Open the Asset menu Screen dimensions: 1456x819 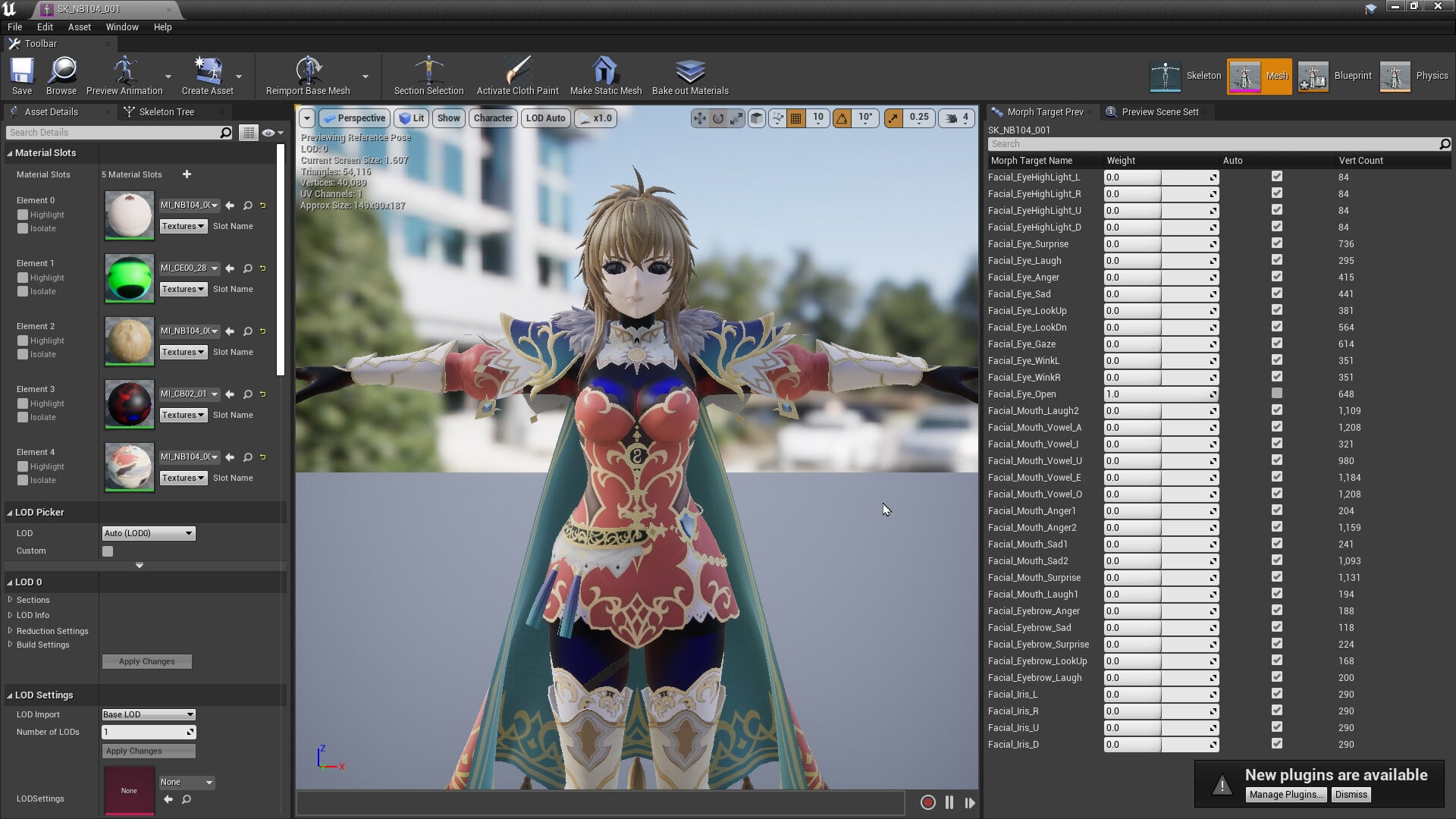click(79, 27)
